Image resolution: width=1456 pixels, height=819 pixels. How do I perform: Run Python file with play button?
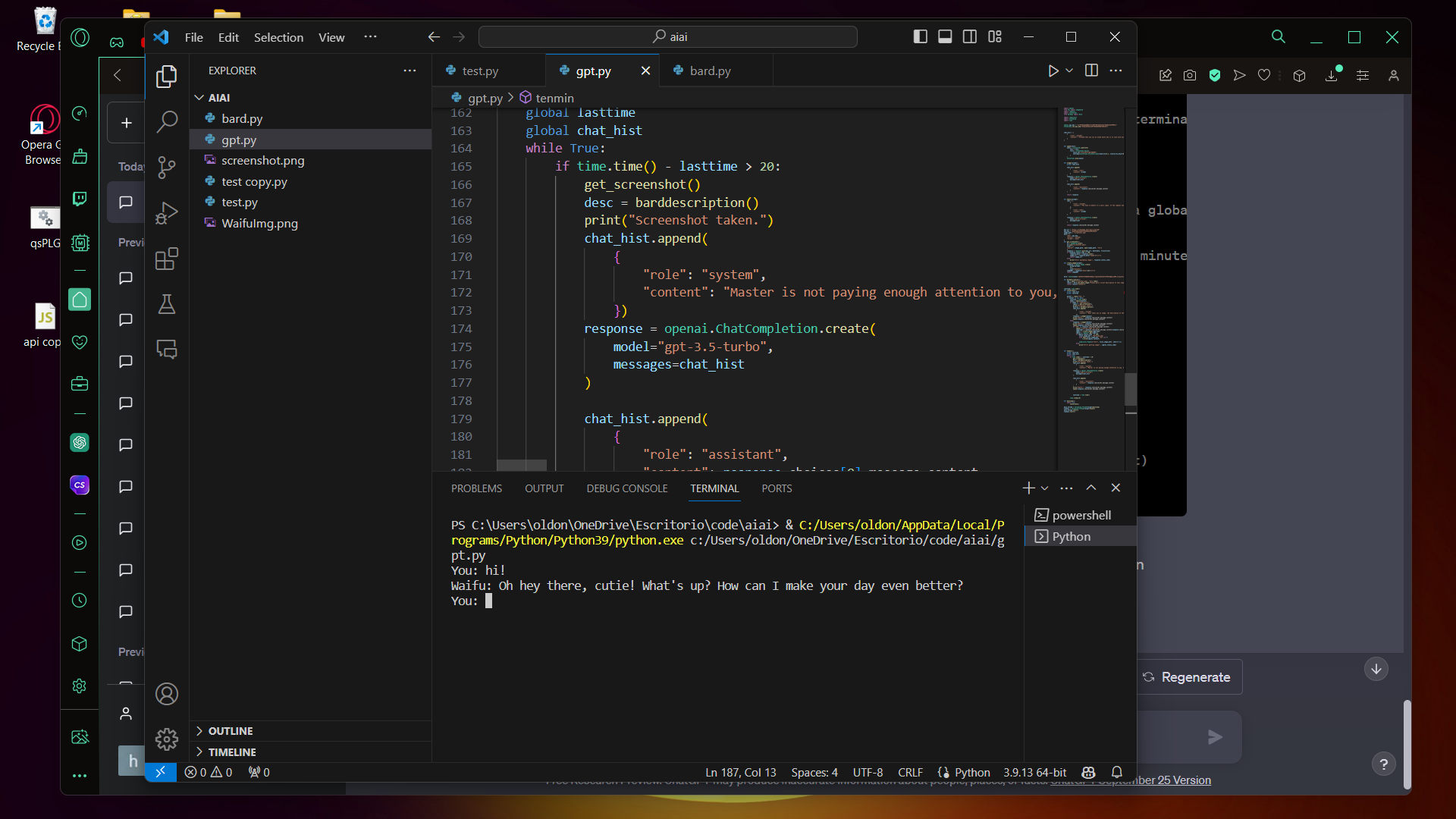[1053, 71]
